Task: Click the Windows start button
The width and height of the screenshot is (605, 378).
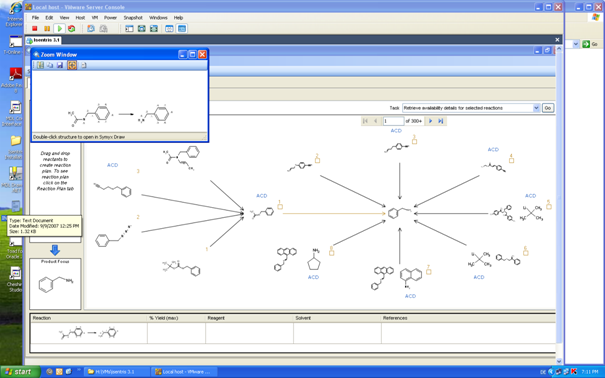Action: click(20, 372)
